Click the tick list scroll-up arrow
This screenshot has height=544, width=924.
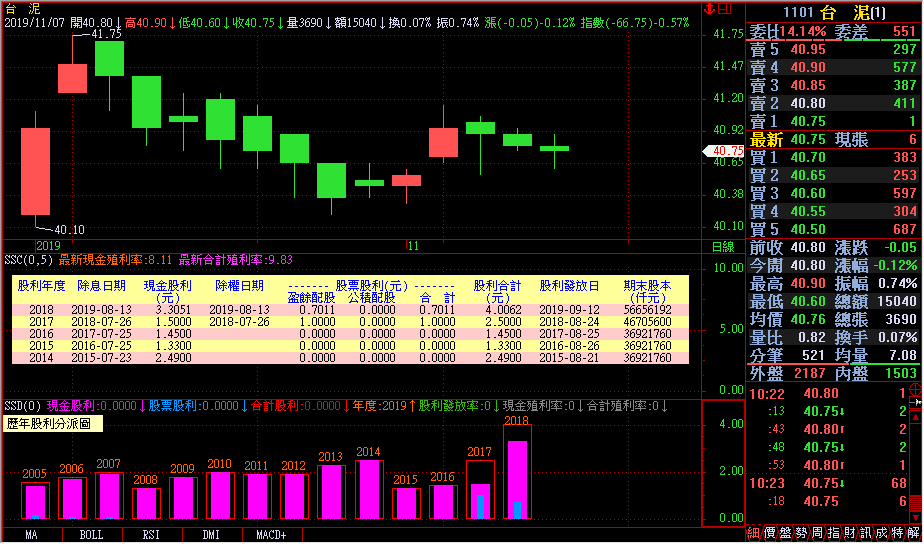click(x=916, y=417)
